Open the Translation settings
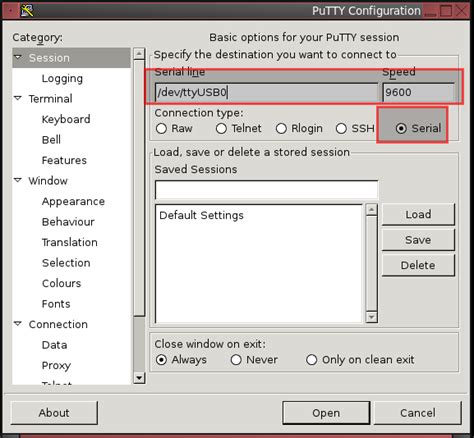The height and width of the screenshot is (438, 474). 70,242
